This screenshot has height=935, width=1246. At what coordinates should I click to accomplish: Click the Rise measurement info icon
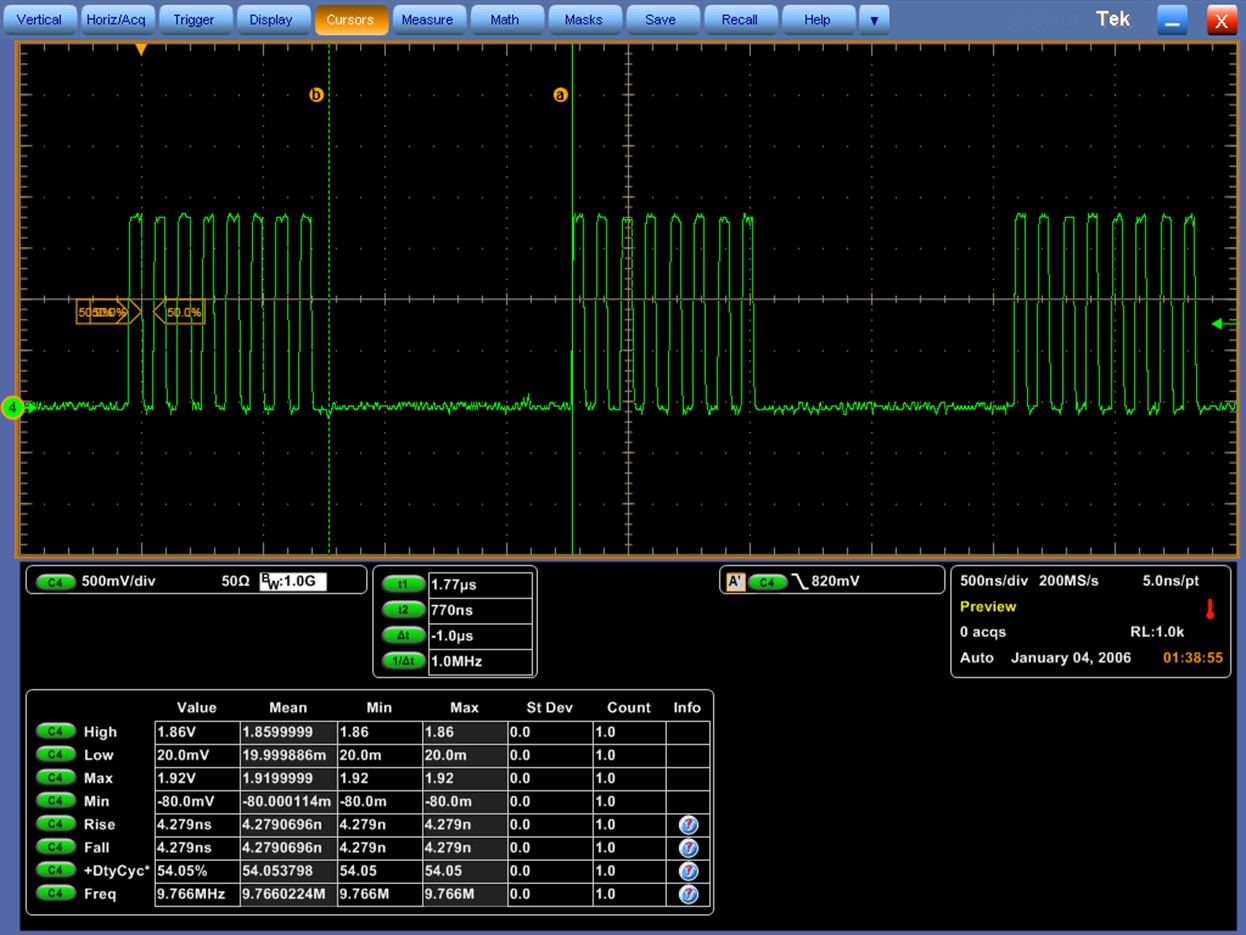[688, 825]
